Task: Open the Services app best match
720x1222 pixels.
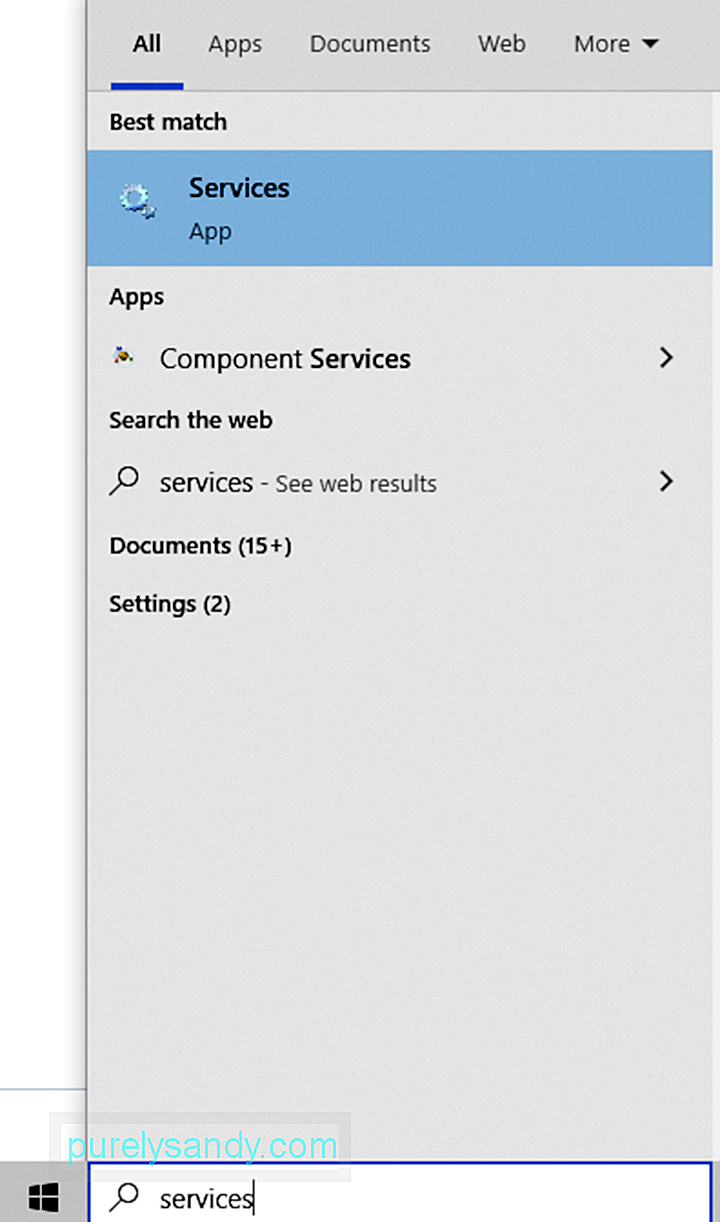Action: coord(398,208)
